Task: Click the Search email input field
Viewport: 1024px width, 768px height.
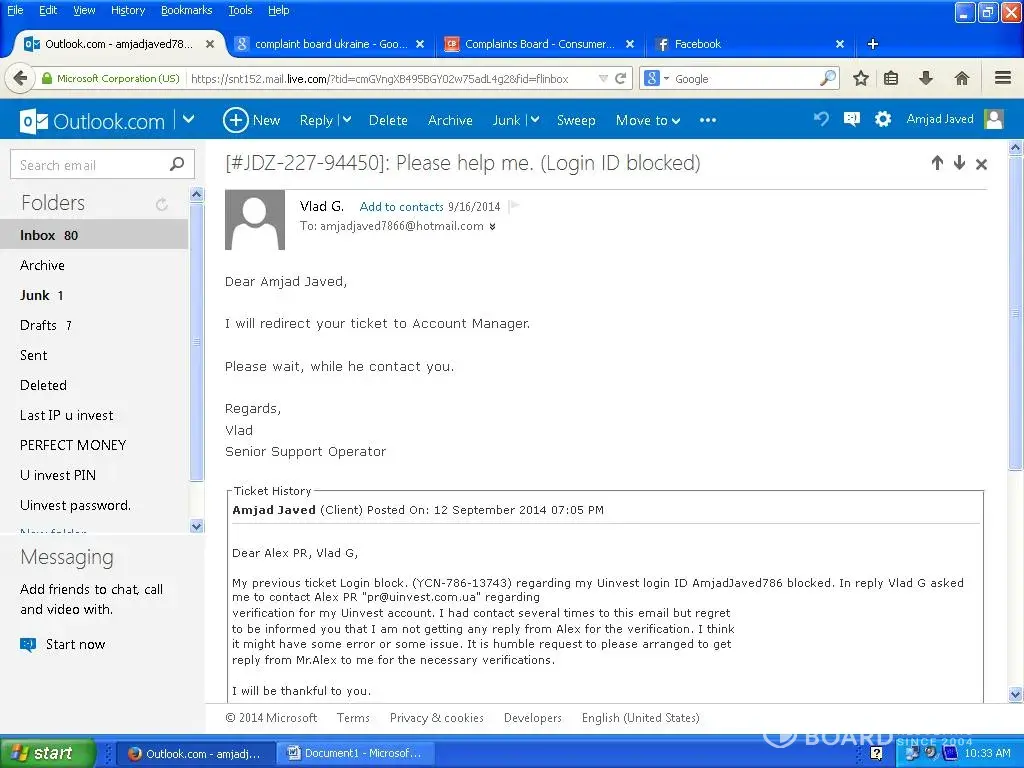Action: 90,165
